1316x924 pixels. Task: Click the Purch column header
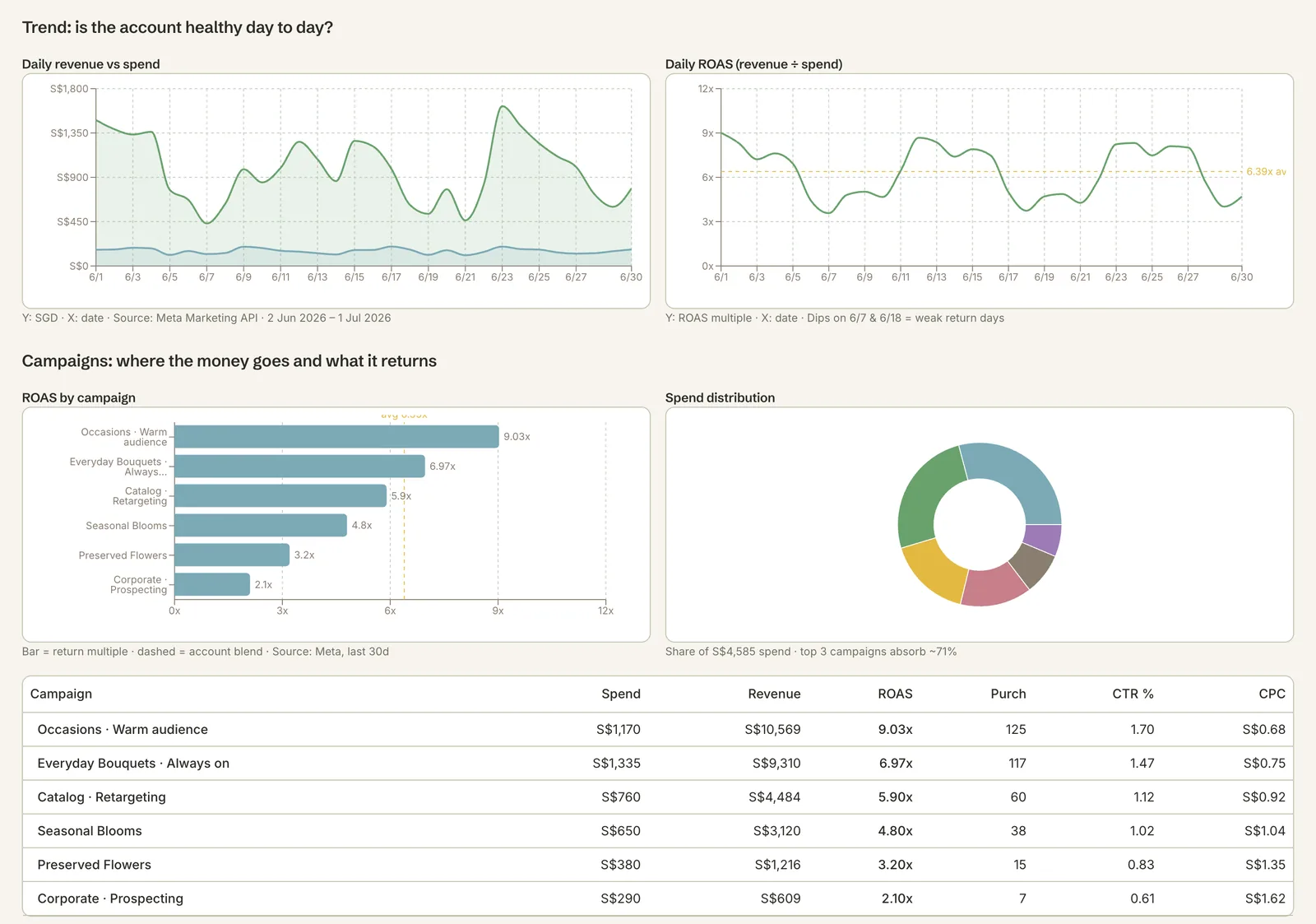point(1008,694)
